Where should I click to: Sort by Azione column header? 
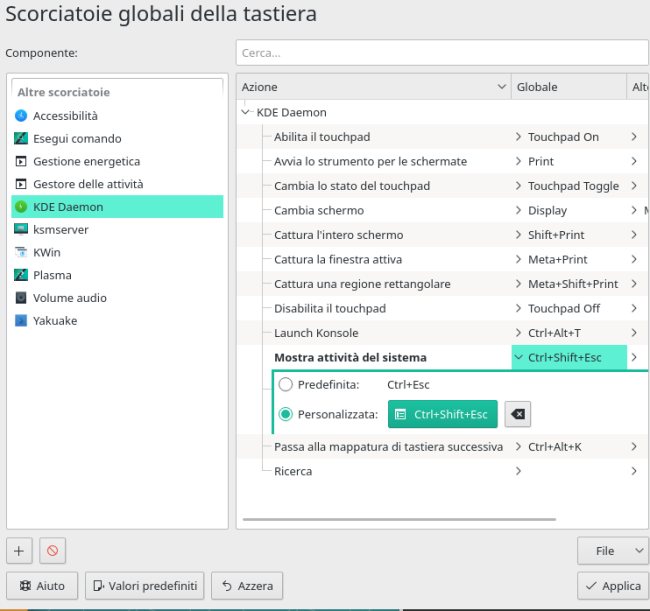(x=374, y=87)
